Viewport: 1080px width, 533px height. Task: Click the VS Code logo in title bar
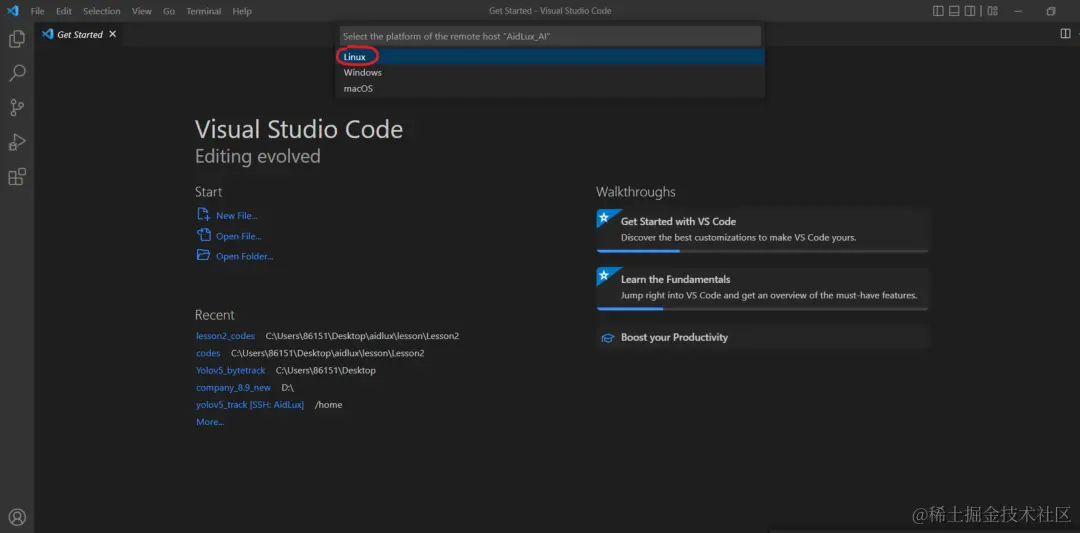tap(12, 11)
